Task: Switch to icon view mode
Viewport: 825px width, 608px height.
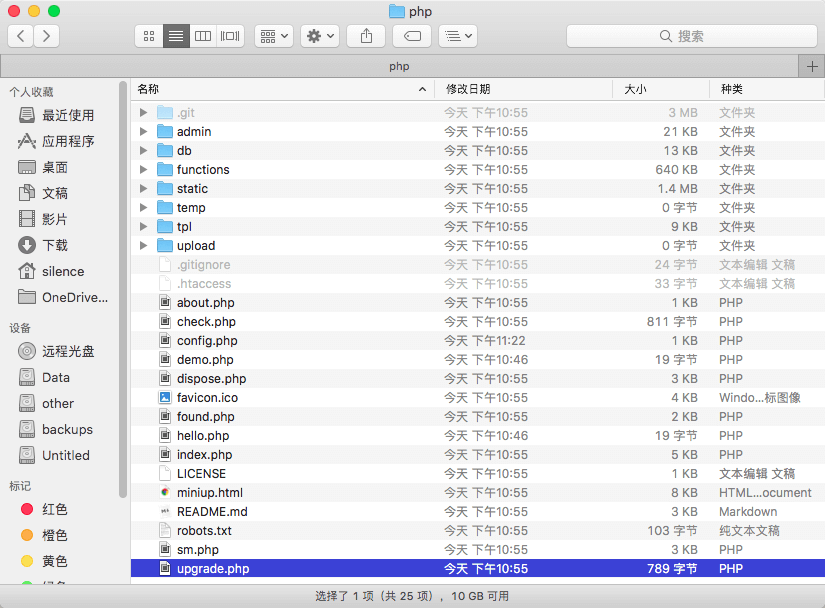Action: [x=149, y=36]
